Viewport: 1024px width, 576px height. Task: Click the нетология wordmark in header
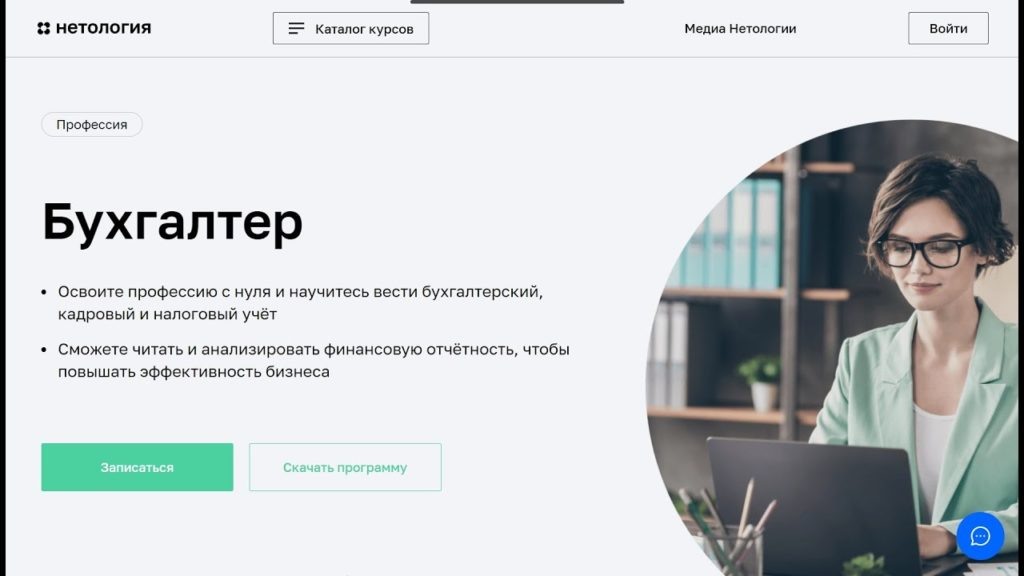103,27
